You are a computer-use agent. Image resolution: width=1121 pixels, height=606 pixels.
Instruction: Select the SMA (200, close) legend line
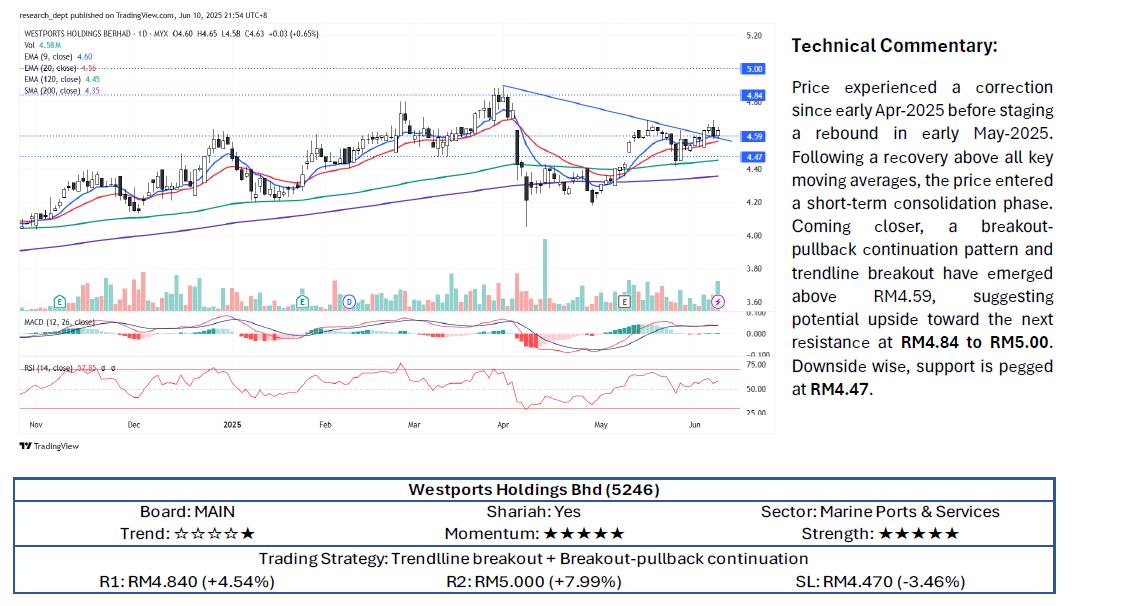[x=62, y=91]
